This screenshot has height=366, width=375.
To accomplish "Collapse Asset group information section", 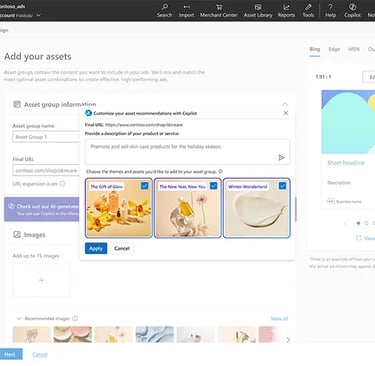I will [x=285, y=104].
